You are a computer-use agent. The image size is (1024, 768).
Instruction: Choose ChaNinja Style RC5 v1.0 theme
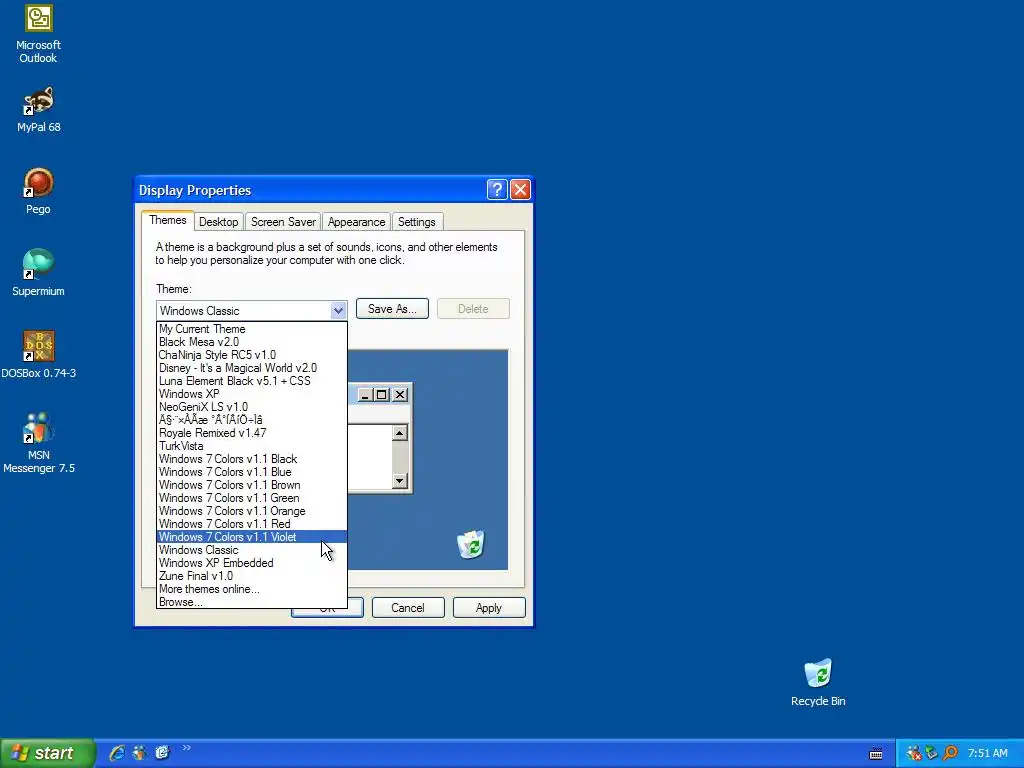click(x=252, y=355)
